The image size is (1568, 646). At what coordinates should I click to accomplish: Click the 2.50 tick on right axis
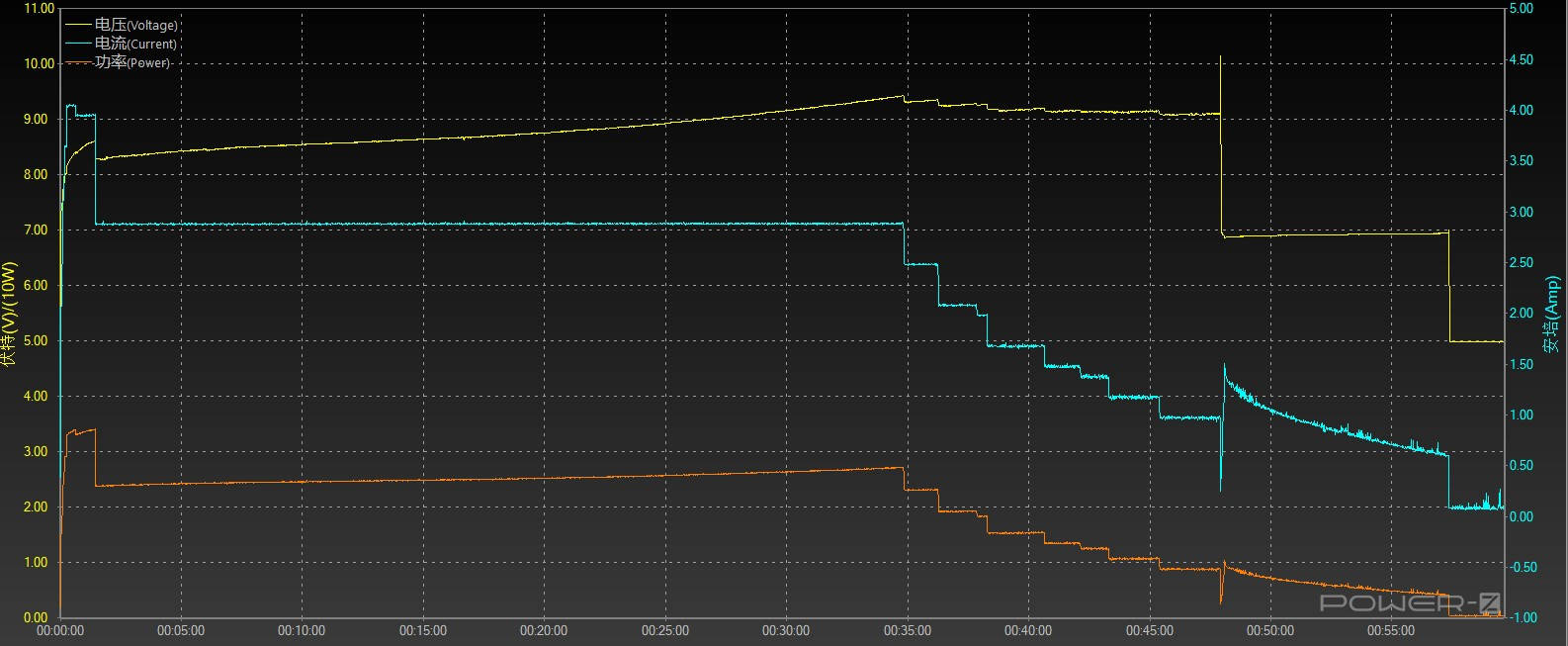1523,262
